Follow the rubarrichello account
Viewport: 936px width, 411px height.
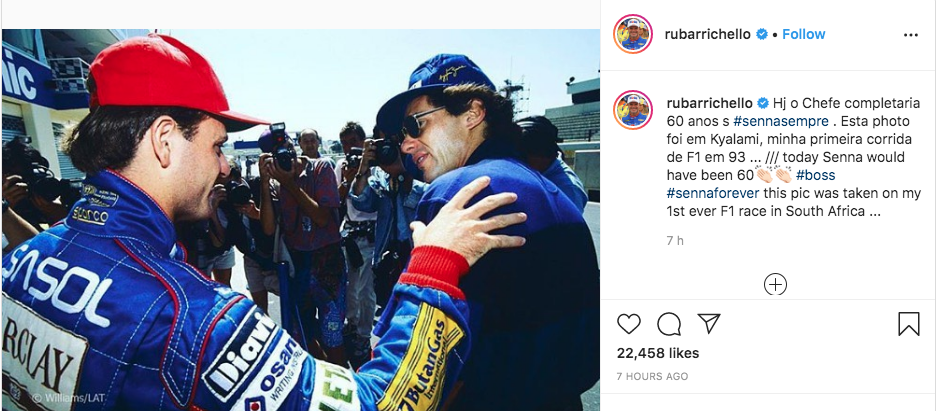point(803,34)
